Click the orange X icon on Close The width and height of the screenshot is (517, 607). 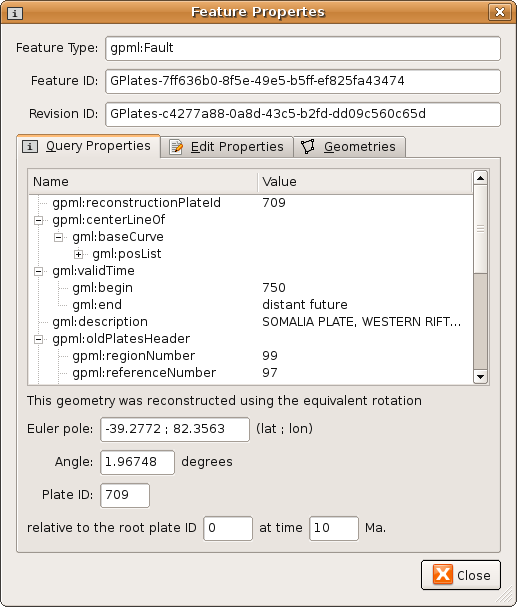(443, 574)
